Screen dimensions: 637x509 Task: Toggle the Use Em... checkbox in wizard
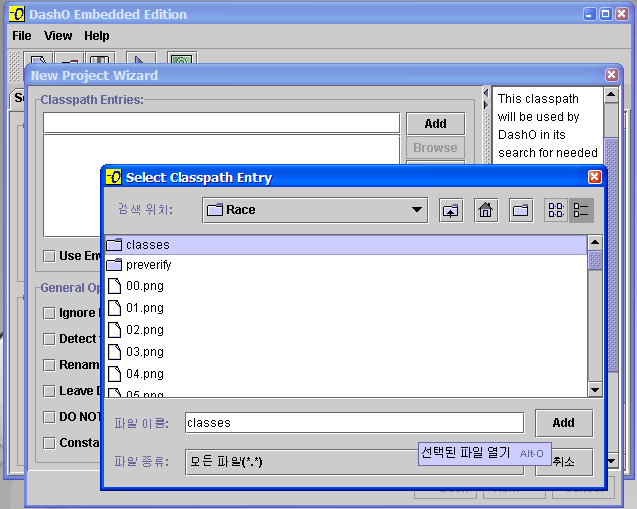[x=49, y=256]
